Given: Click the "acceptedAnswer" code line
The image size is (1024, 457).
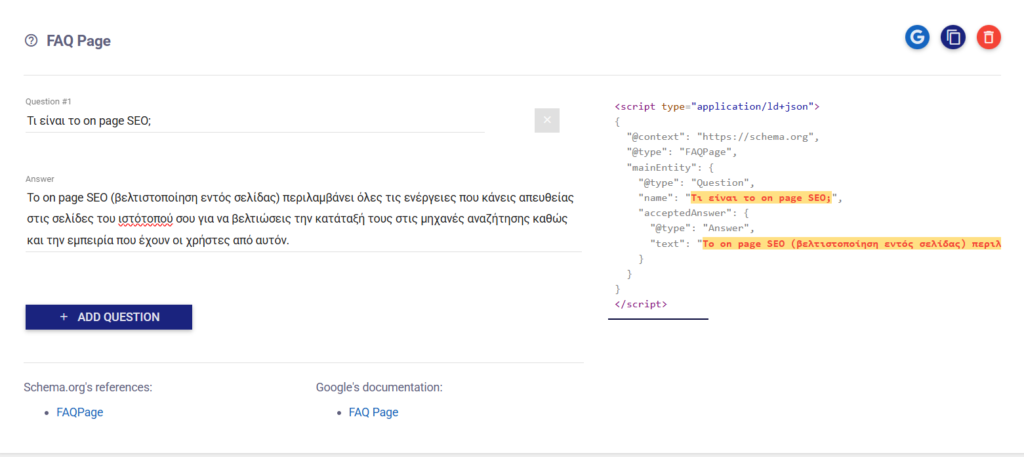Looking at the screenshot, I should pyautogui.click(x=693, y=213).
